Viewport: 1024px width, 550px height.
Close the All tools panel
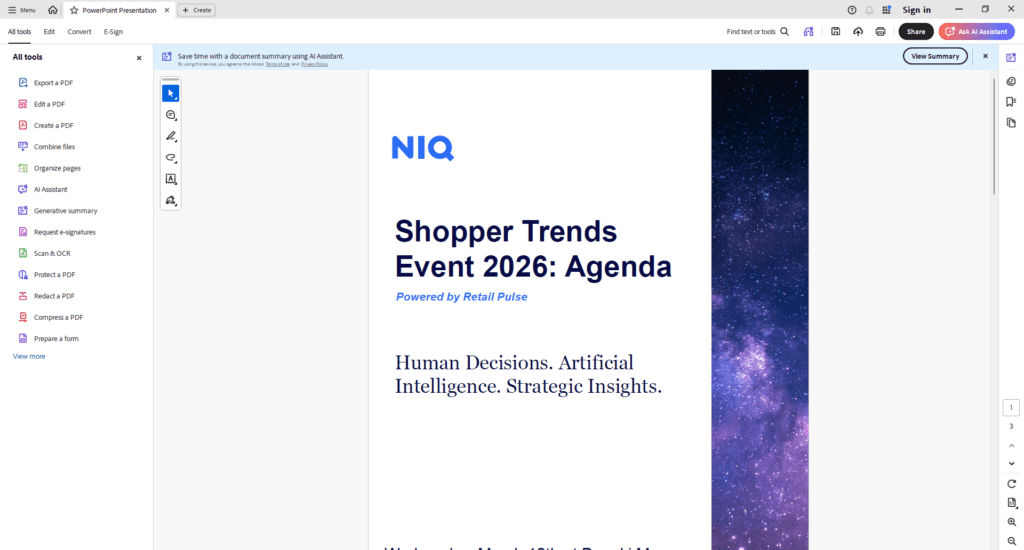point(139,58)
